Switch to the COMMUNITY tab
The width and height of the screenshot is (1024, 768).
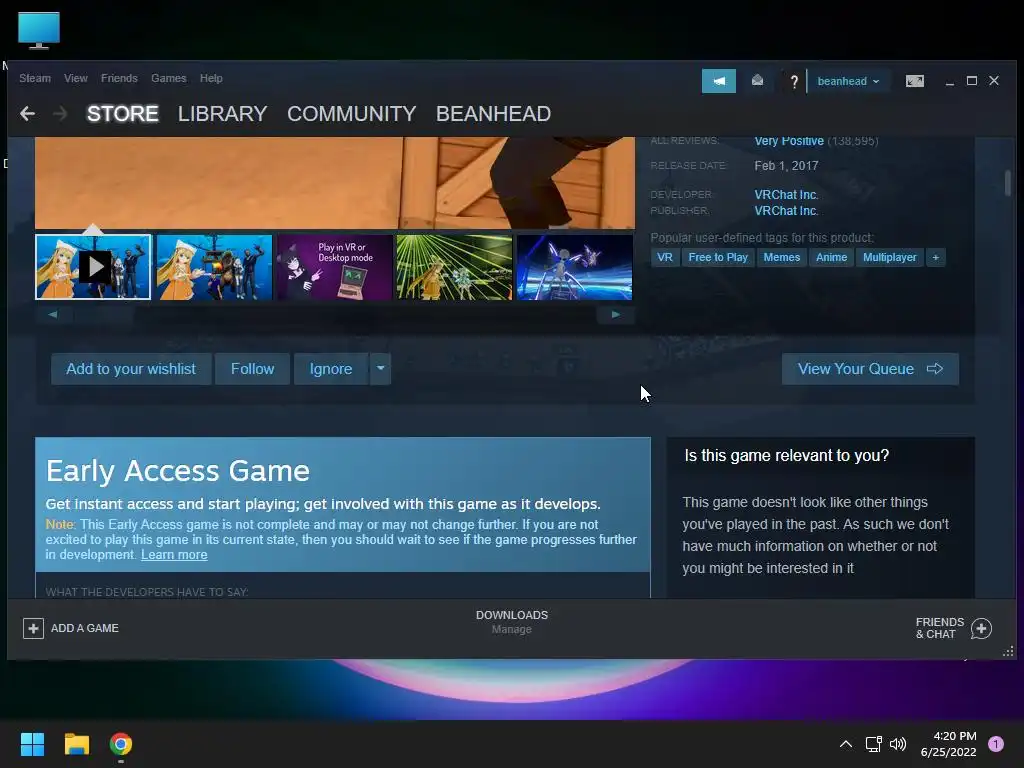point(351,114)
